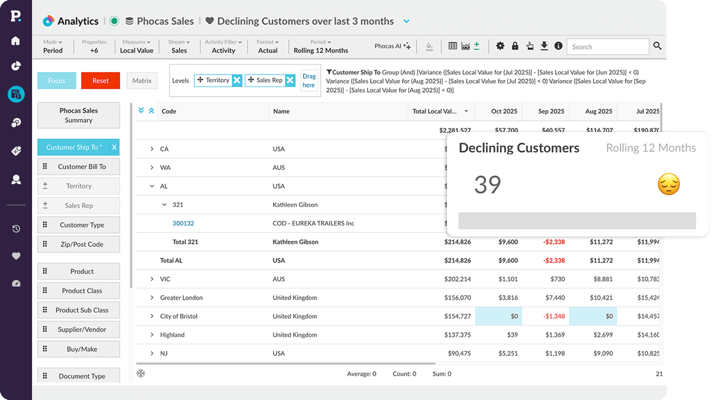Open the info icon in toolbar
Screen dimensions: 720x400
coord(557,46)
